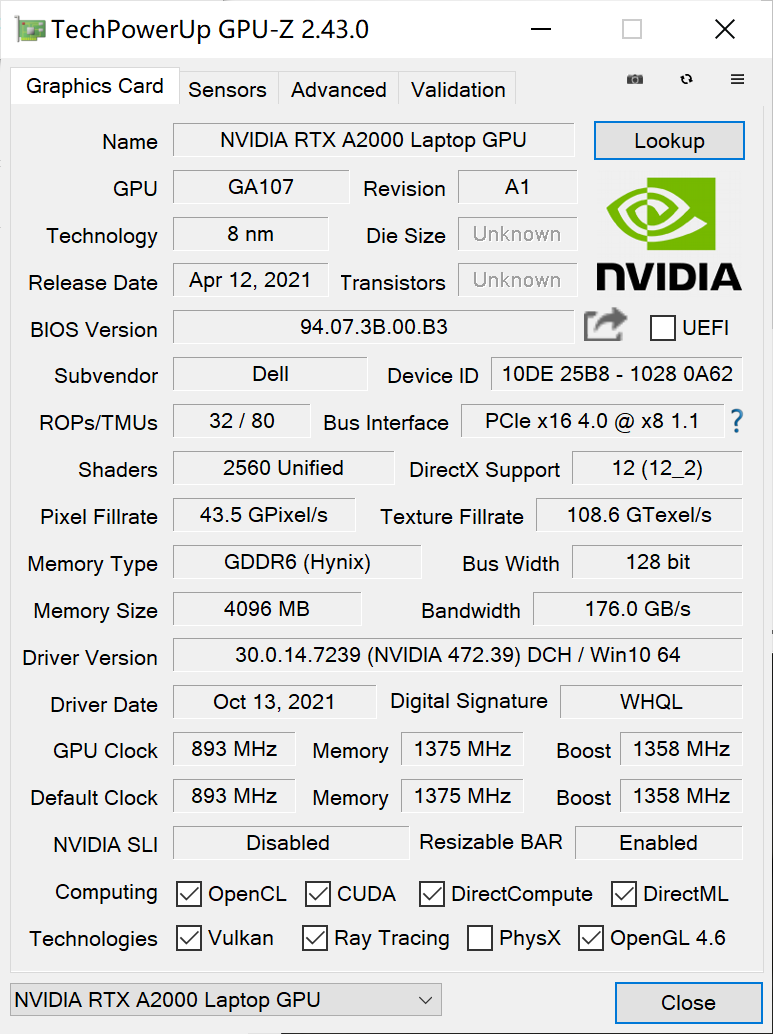Image resolution: width=773 pixels, height=1034 pixels.
Task: Toggle the CUDA checkbox
Action: point(318,894)
